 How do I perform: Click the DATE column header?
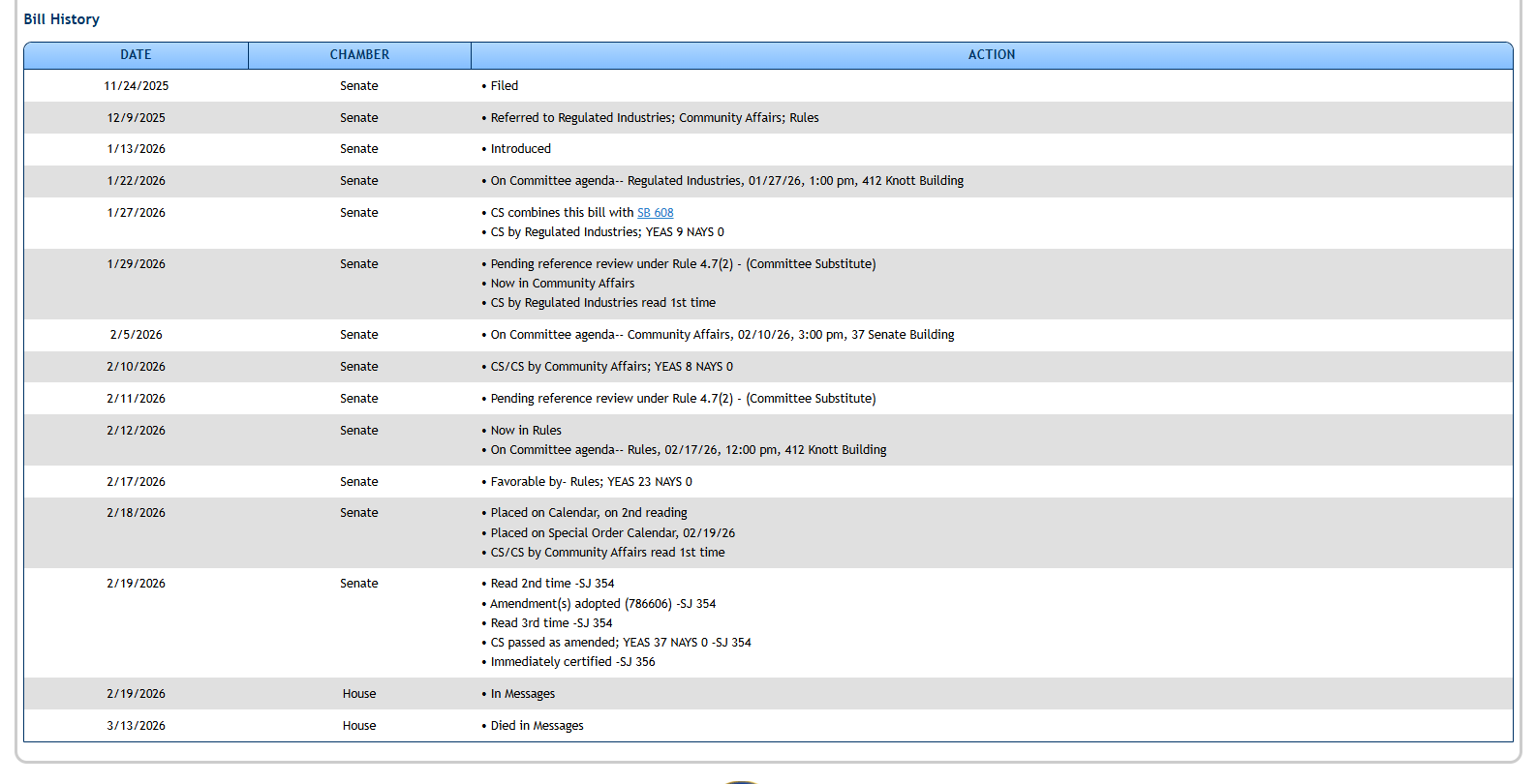pyautogui.click(x=136, y=55)
